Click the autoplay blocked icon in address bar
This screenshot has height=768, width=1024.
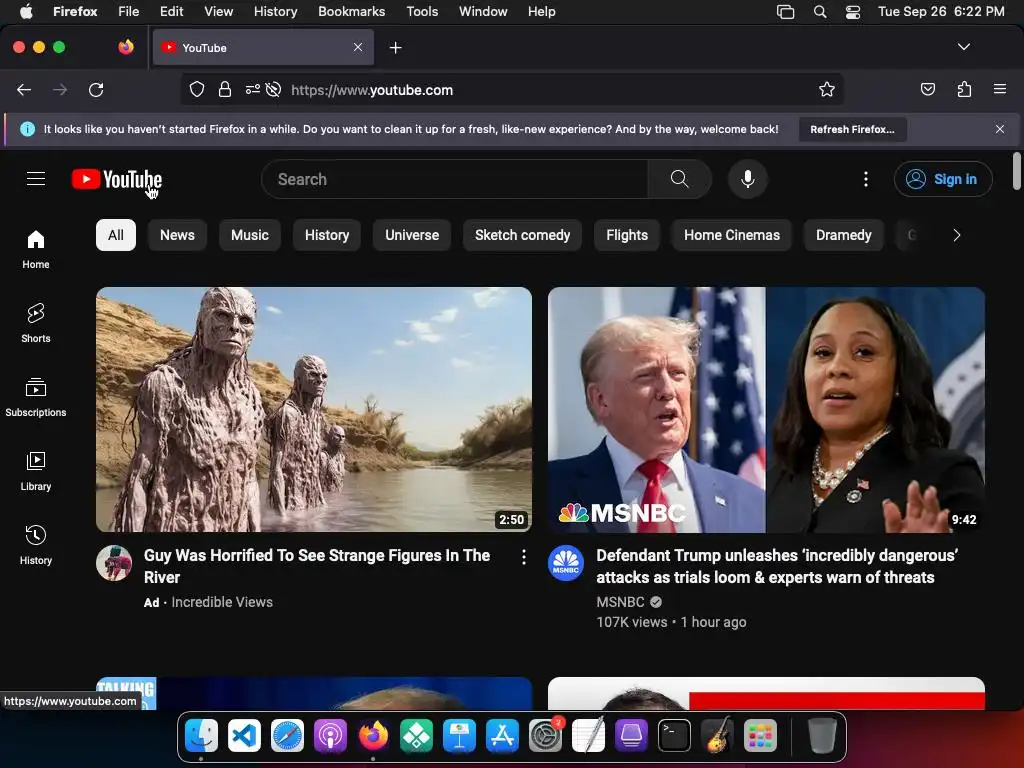click(x=274, y=89)
